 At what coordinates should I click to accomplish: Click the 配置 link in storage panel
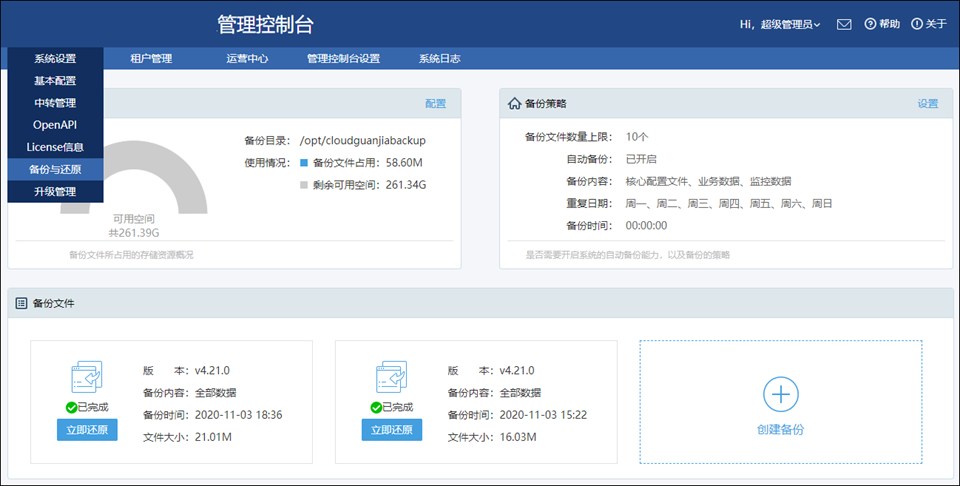click(x=435, y=103)
